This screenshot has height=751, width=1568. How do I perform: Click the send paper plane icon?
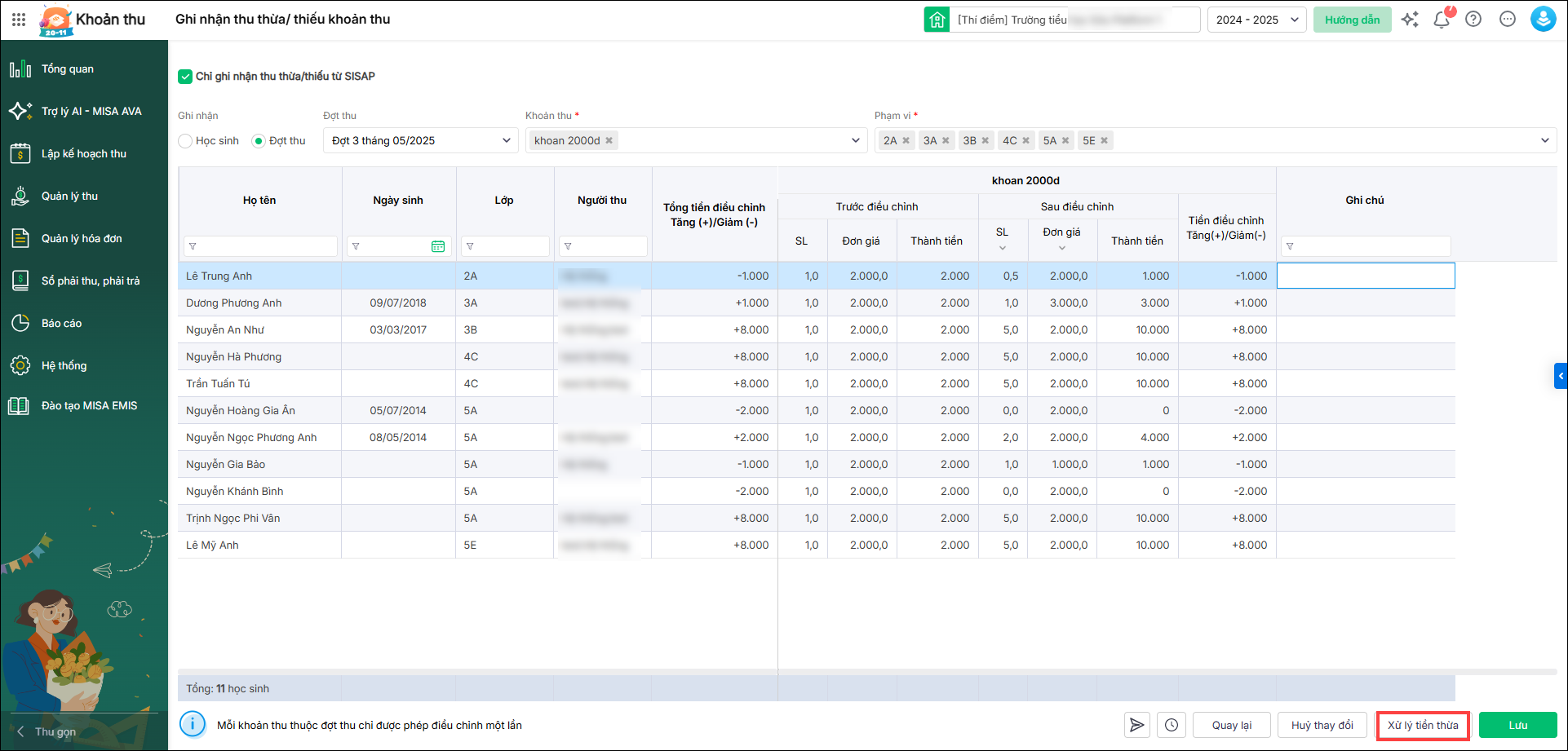point(1136,725)
